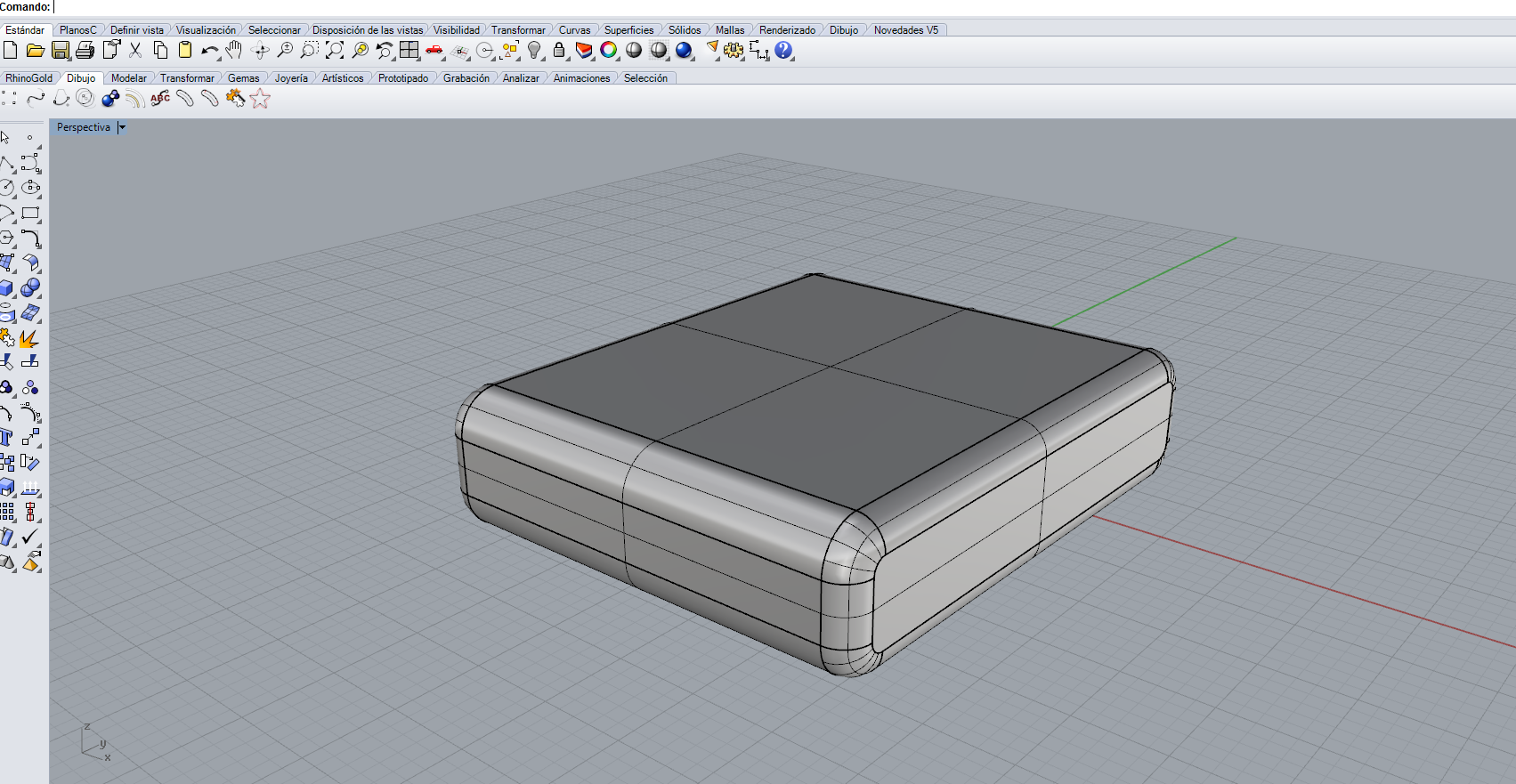Open the Perspectiva viewport dropdown arrow
The width and height of the screenshot is (1516, 784).
122,127
